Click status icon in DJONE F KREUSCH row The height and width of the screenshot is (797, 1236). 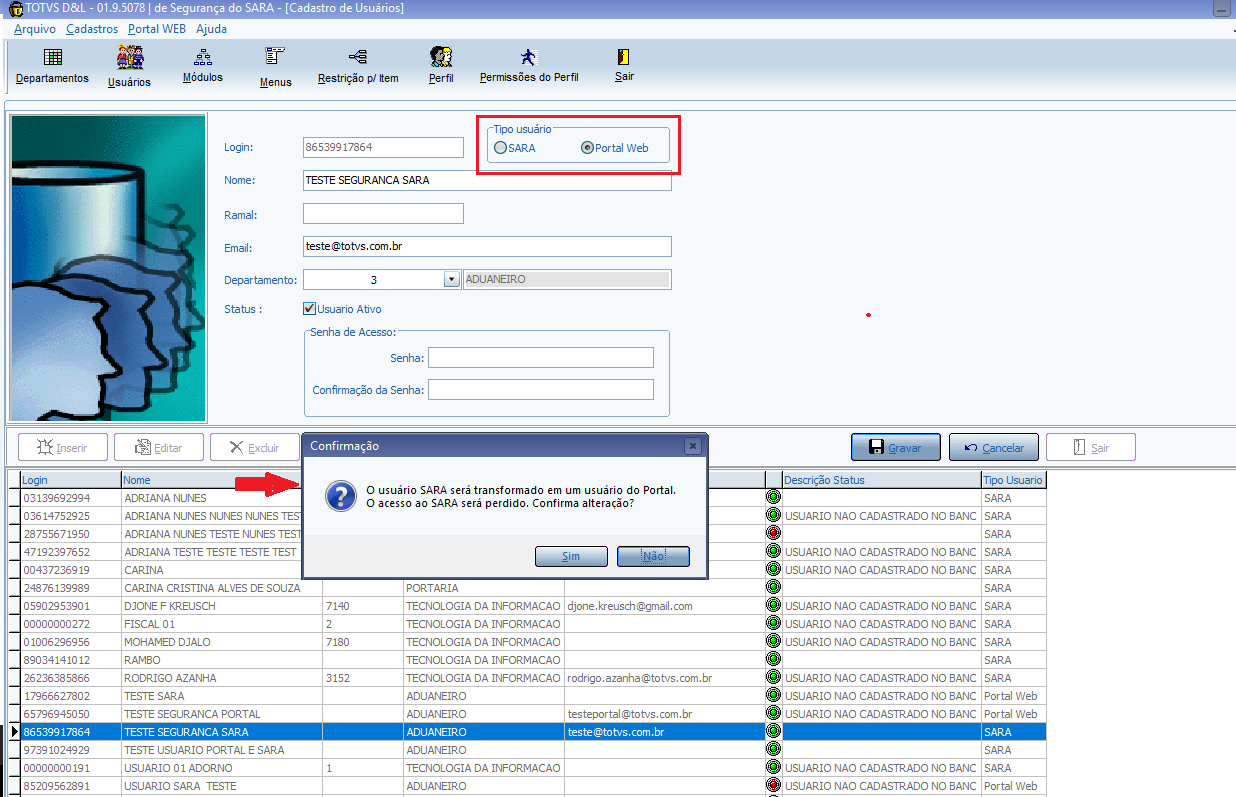click(x=773, y=605)
